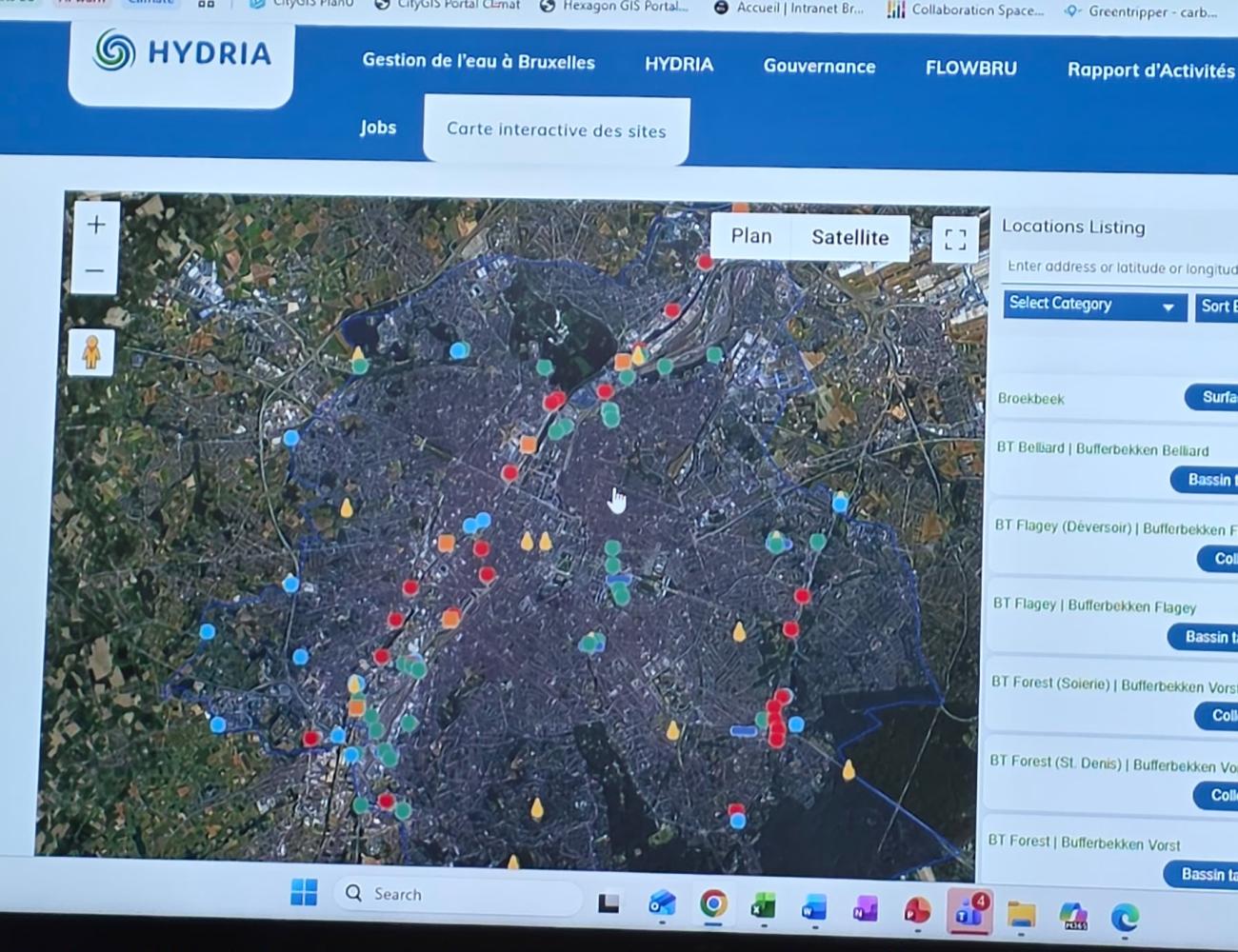1238x952 pixels.
Task: Open the Windows Start menu
Action: click(x=304, y=893)
